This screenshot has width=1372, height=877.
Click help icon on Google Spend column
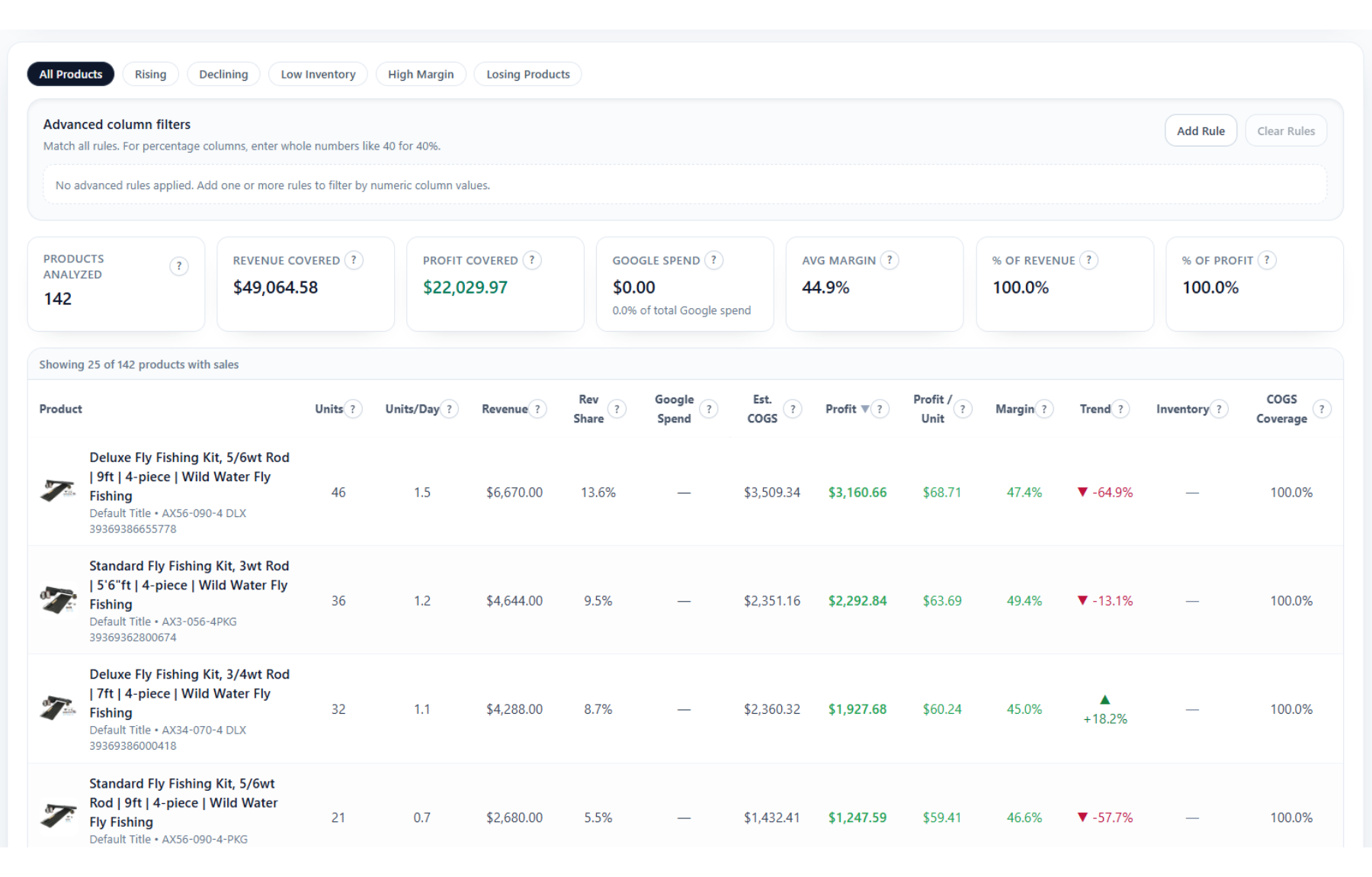point(709,409)
